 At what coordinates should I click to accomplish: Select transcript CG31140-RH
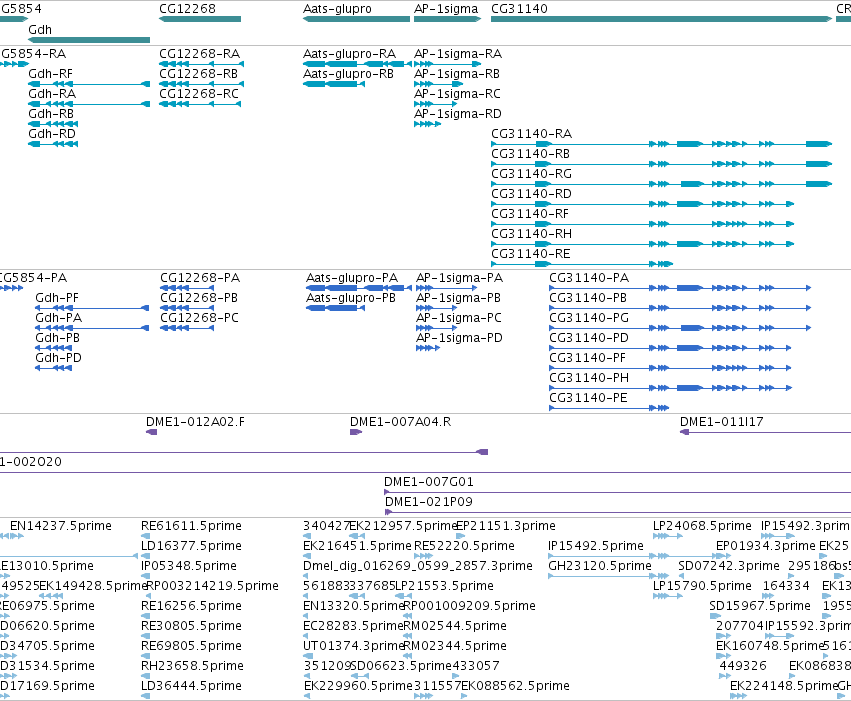click(x=531, y=234)
